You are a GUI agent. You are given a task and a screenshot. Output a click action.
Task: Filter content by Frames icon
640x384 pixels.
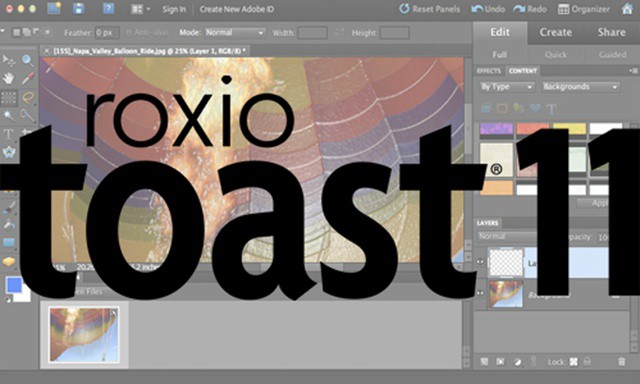tap(502, 108)
